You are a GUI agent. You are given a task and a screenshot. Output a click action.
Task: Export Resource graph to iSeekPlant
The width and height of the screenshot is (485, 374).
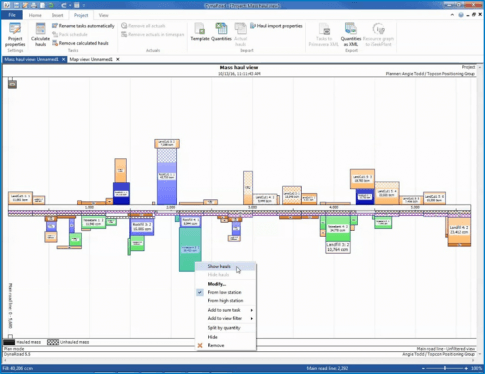click(x=378, y=35)
